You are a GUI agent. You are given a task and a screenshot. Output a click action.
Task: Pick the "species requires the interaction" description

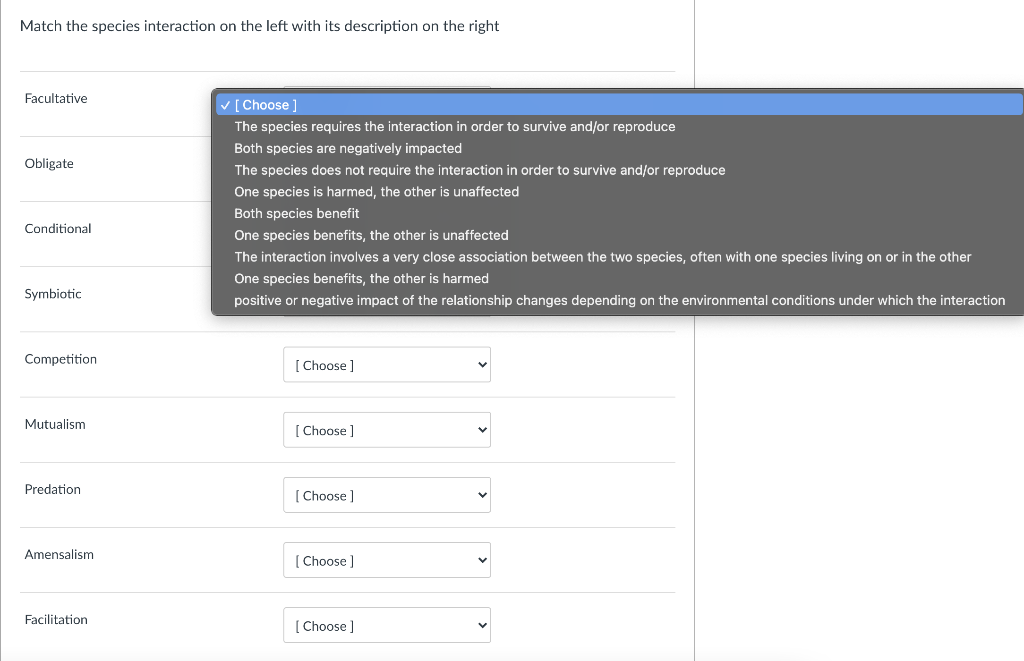[455, 126]
